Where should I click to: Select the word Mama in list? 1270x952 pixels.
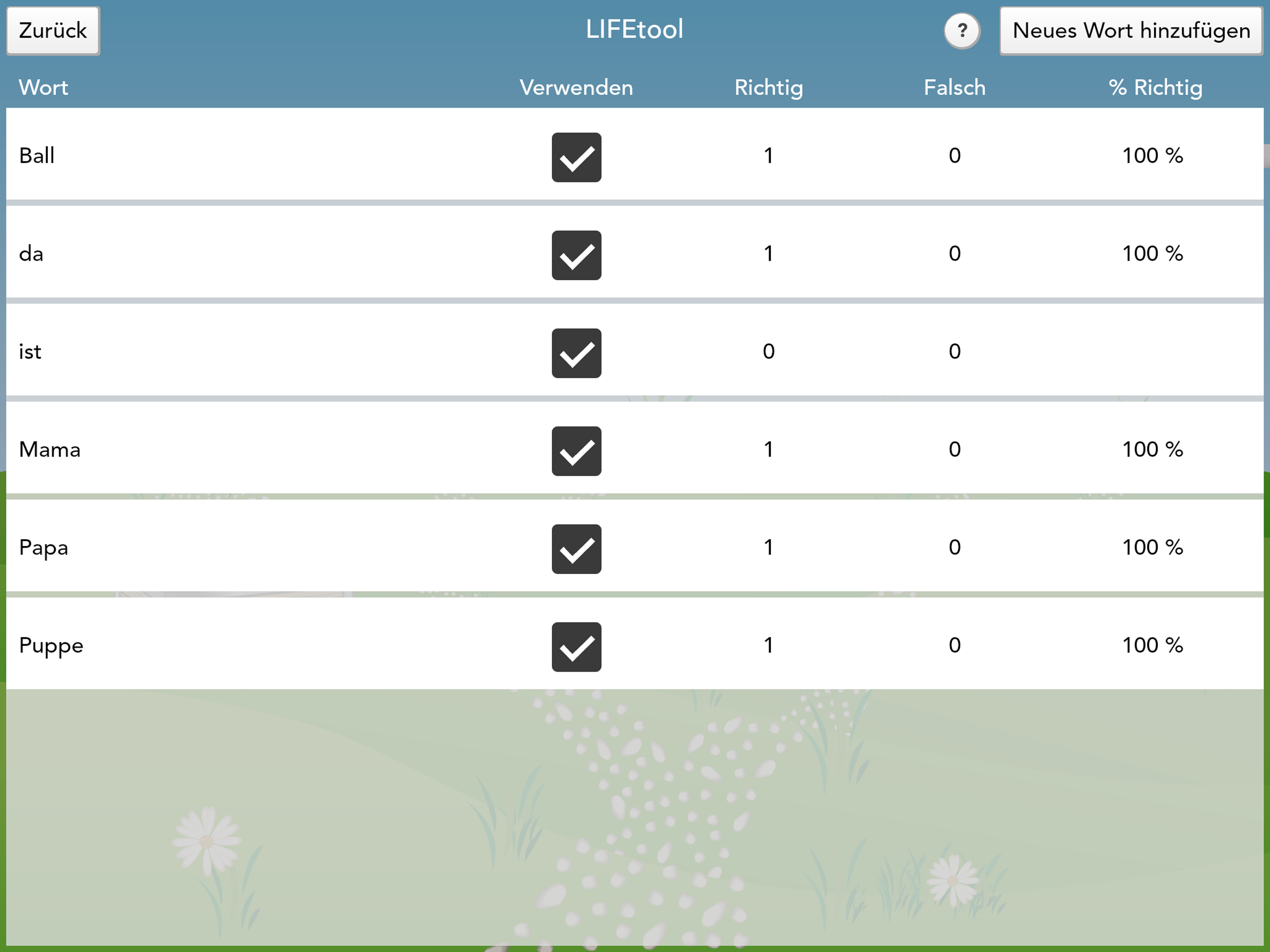tap(50, 450)
